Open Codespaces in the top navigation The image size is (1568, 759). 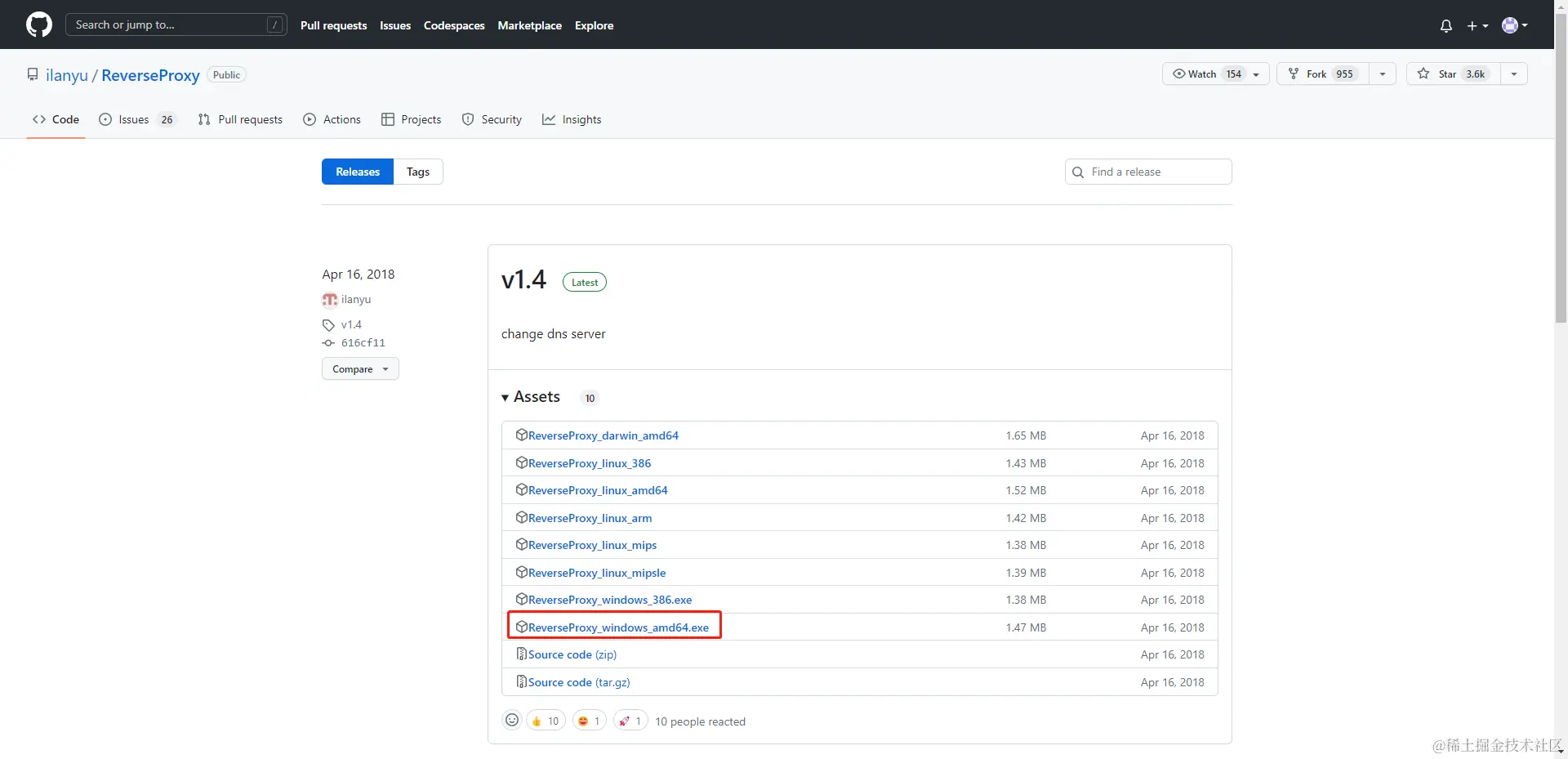454,25
